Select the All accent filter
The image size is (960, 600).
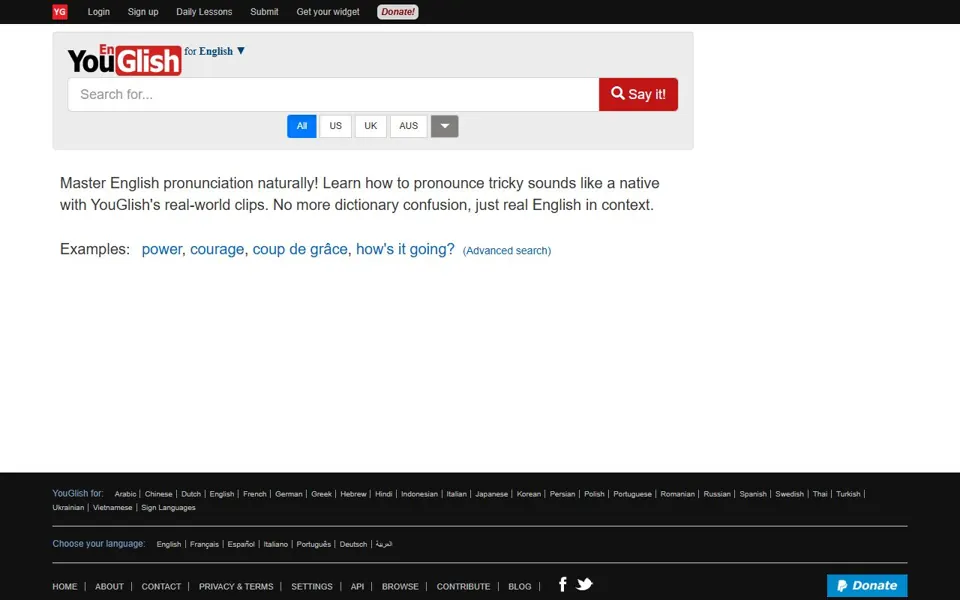pyautogui.click(x=302, y=126)
